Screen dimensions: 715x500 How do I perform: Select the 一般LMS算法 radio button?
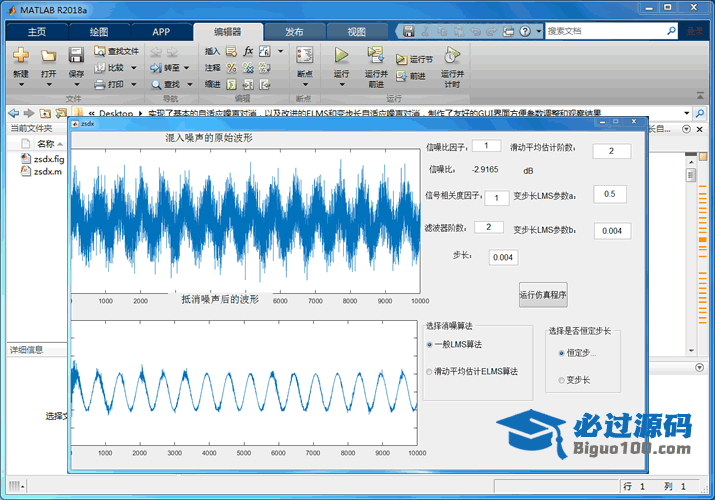coord(430,344)
